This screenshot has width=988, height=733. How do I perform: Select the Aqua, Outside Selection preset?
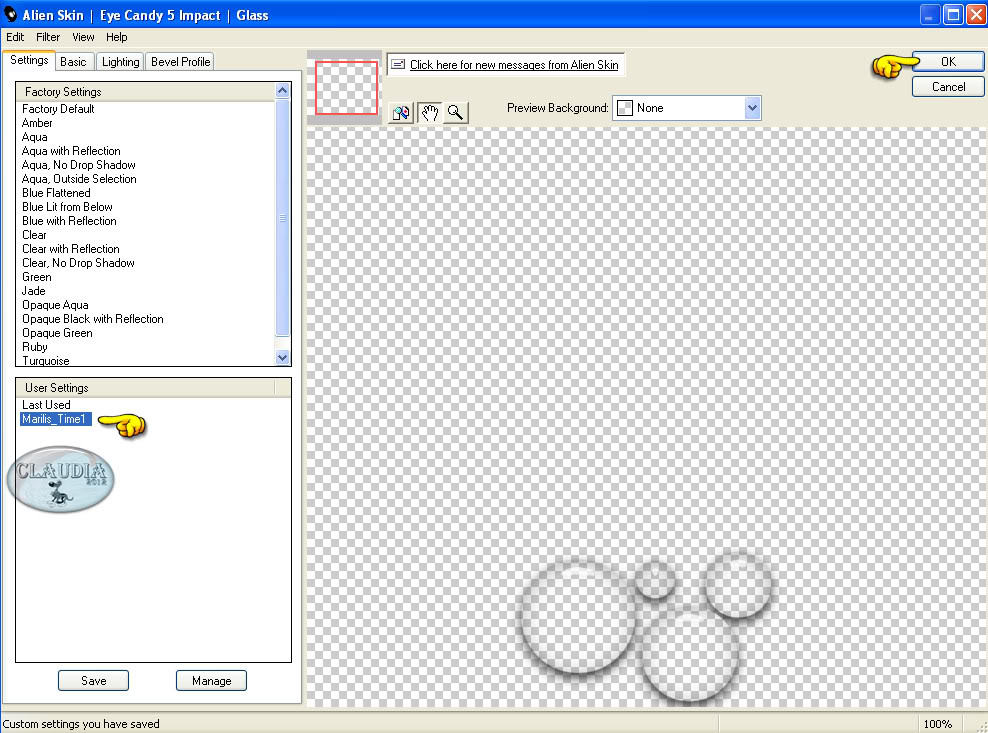pos(79,179)
